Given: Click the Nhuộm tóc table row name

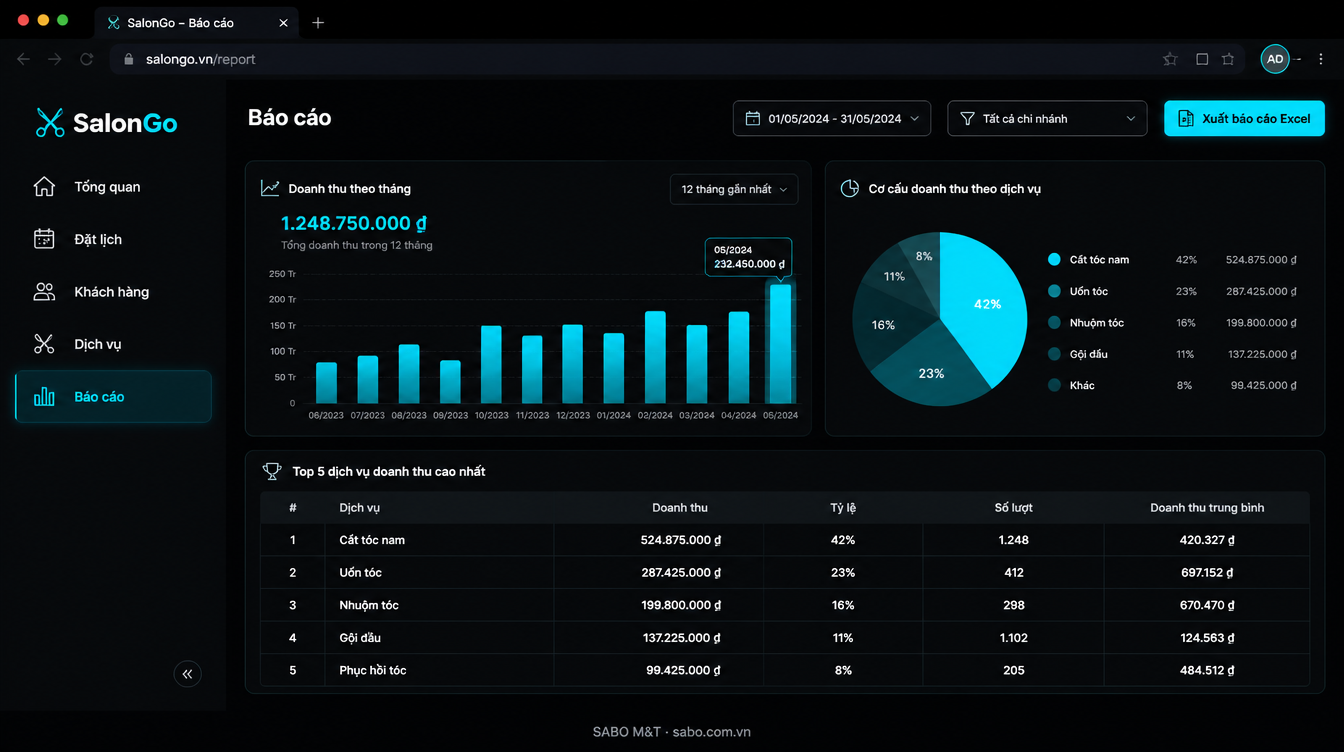Looking at the screenshot, I should coord(369,605).
